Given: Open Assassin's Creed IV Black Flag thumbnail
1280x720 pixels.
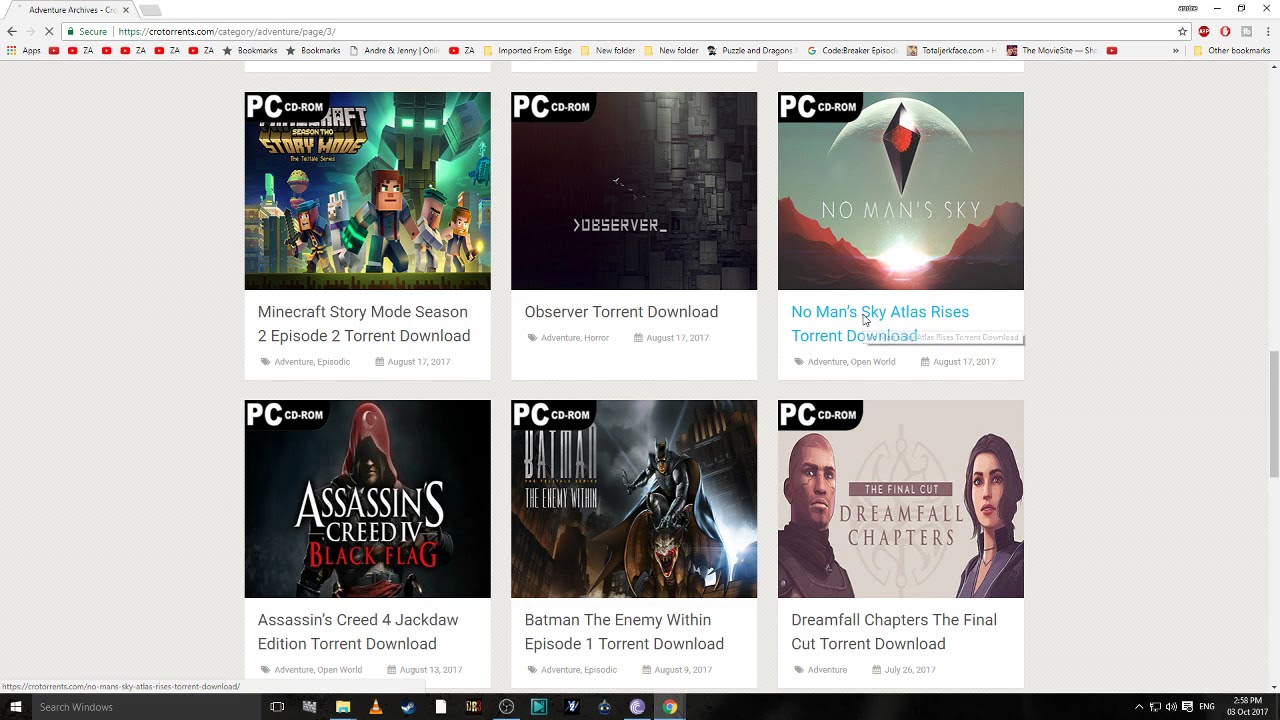Looking at the screenshot, I should 368,499.
